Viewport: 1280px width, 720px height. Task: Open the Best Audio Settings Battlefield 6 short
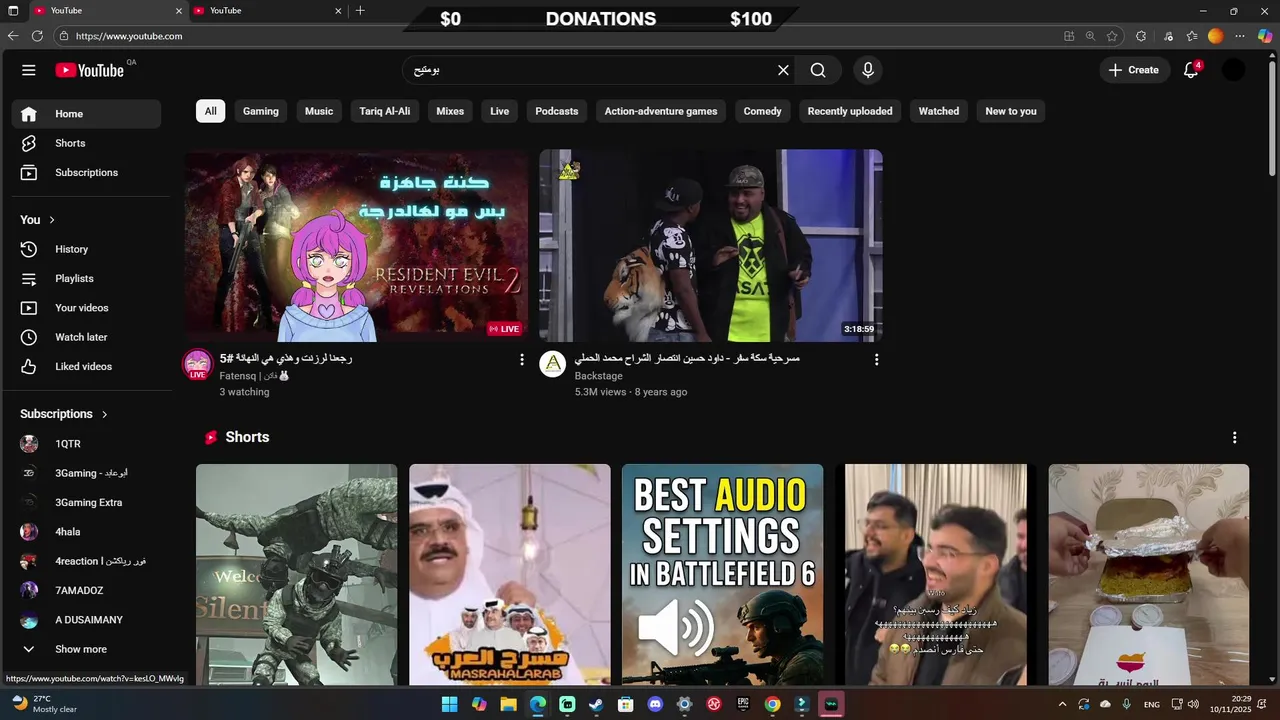coord(723,575)
